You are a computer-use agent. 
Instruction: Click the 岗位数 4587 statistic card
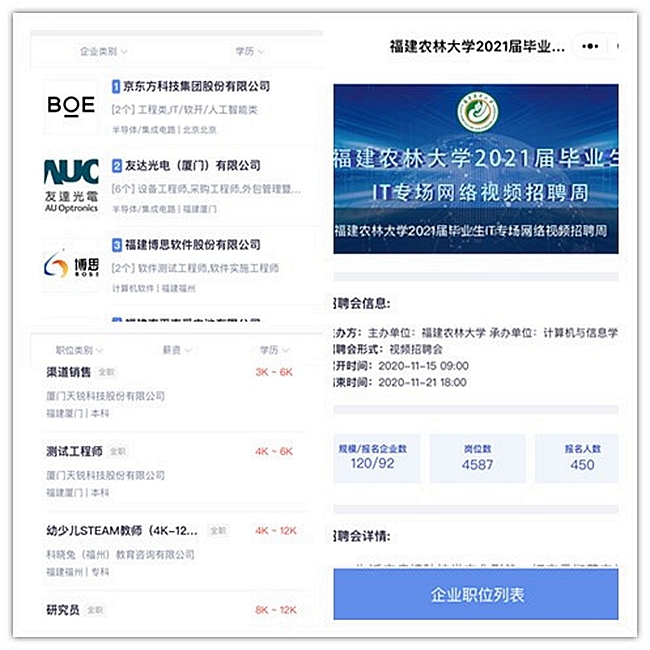pyautogui.click(x=478, y=458)
